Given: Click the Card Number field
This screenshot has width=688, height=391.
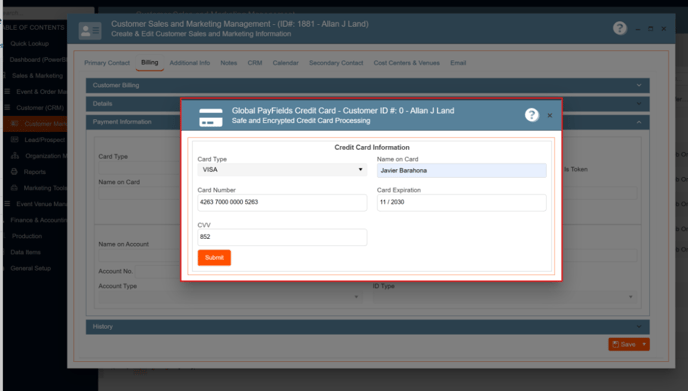Looking at the screenshot, I should [282, 202].
